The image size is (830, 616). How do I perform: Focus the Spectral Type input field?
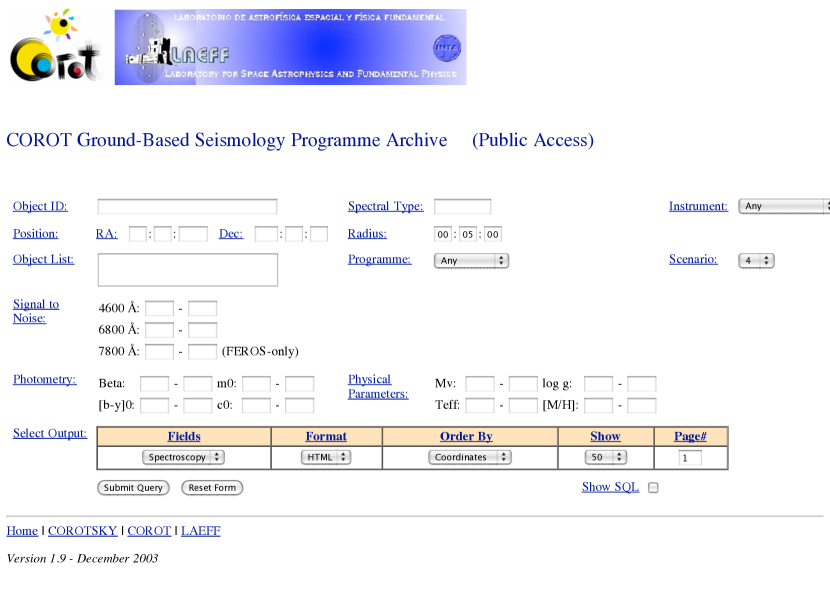pyautogui.click(x=462, y=206)
